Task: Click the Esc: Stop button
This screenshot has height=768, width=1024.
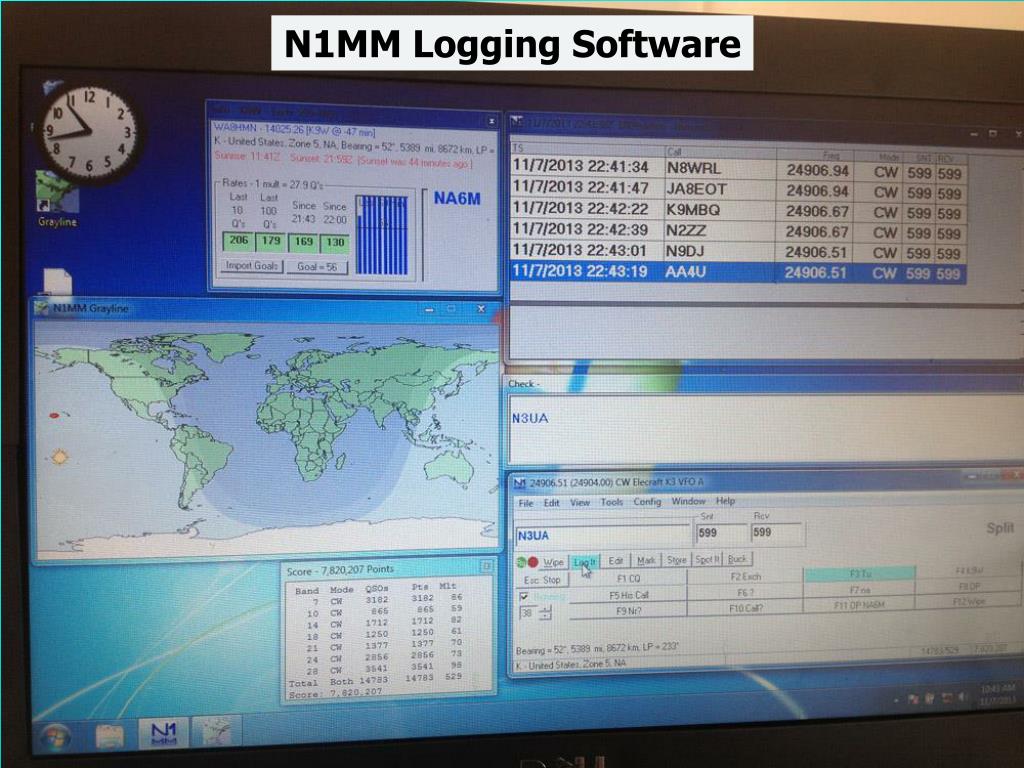Action: point(542,579)
